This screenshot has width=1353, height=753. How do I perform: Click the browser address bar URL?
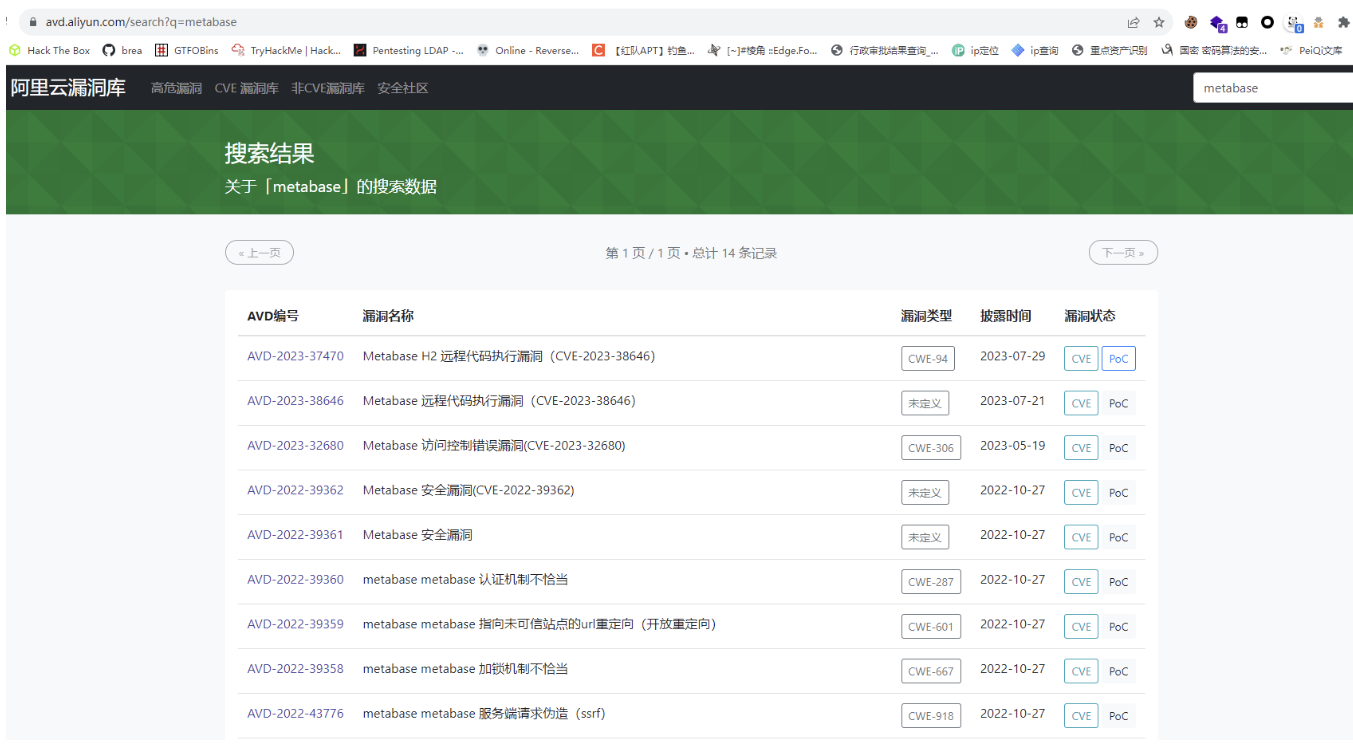pos(141,22)
